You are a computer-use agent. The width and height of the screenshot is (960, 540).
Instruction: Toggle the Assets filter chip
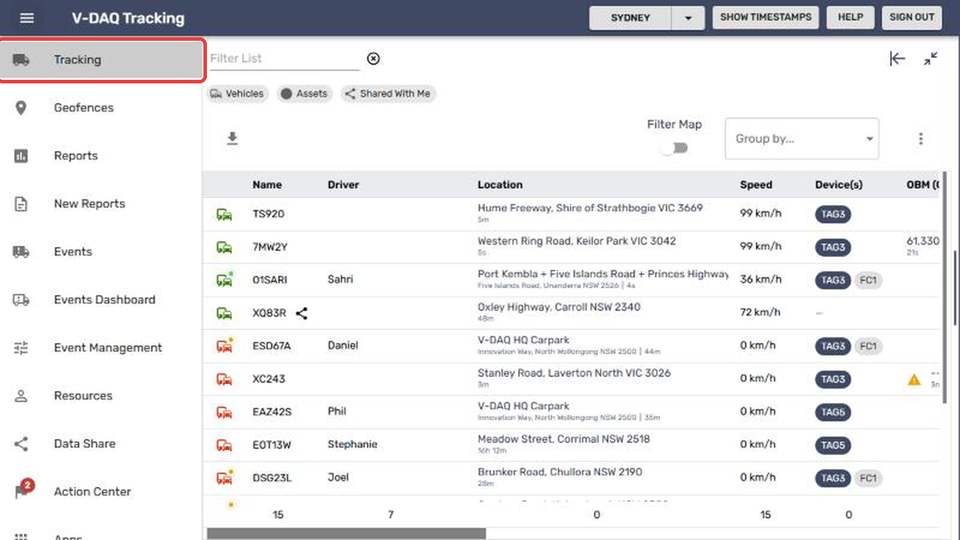click(x=304, y=94)
